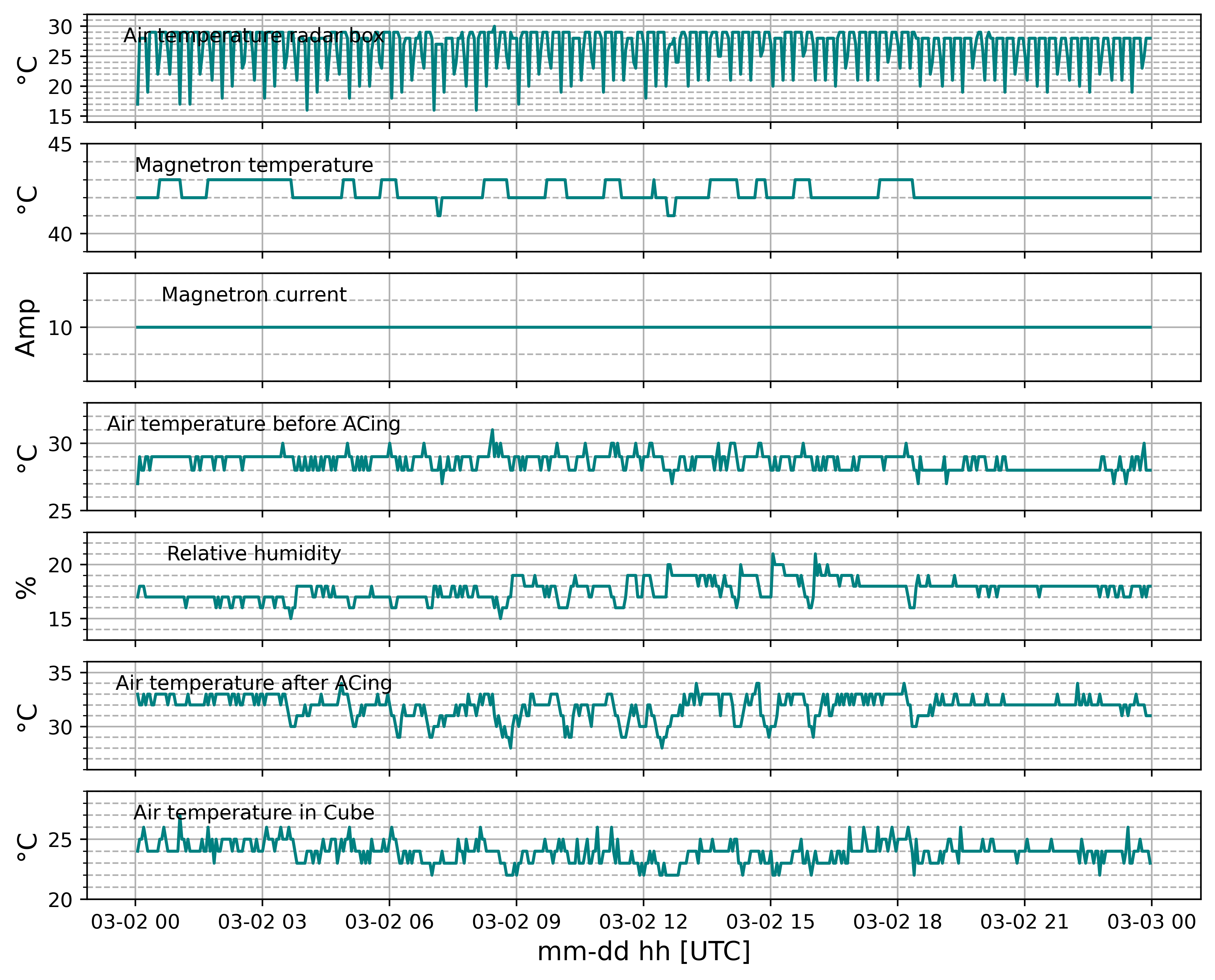
Task: Click the "03-03 00" time tick label
Action: click(1152, 922)
